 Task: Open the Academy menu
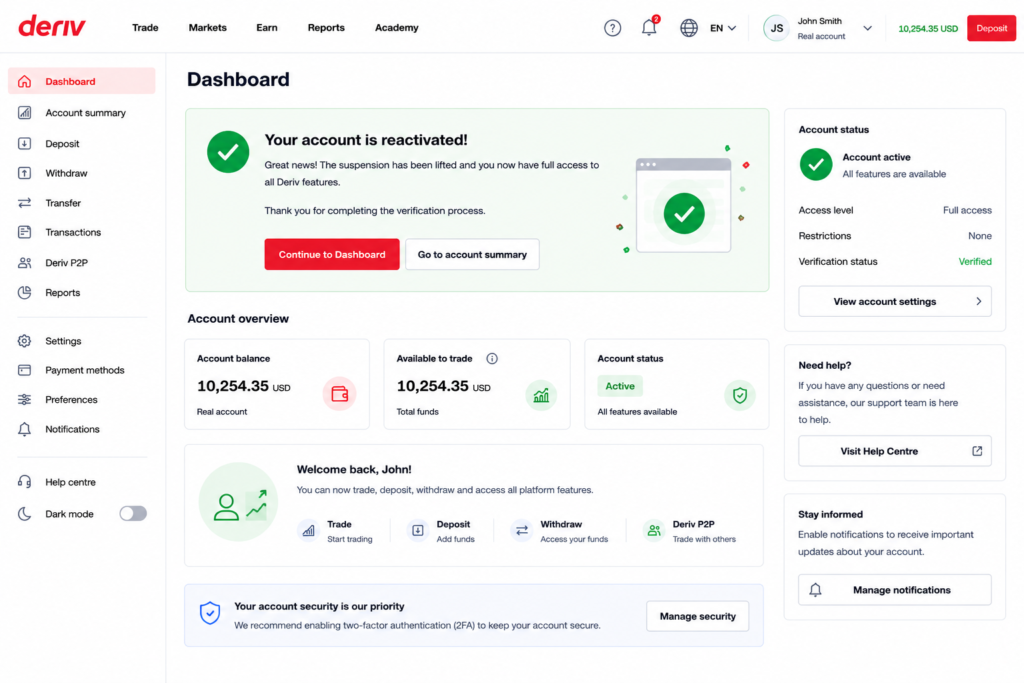tap(396, 27)
